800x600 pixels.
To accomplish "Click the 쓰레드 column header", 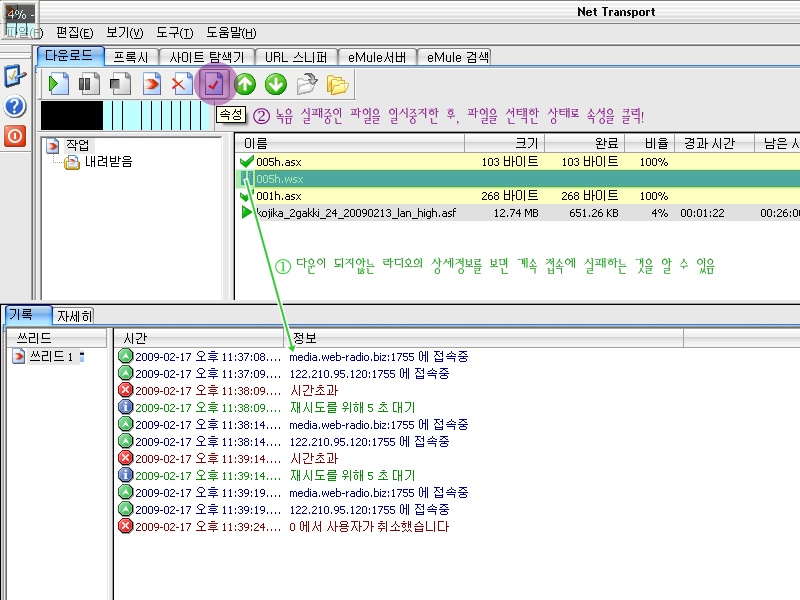I will pyautogui.click(x=56, y=338).
